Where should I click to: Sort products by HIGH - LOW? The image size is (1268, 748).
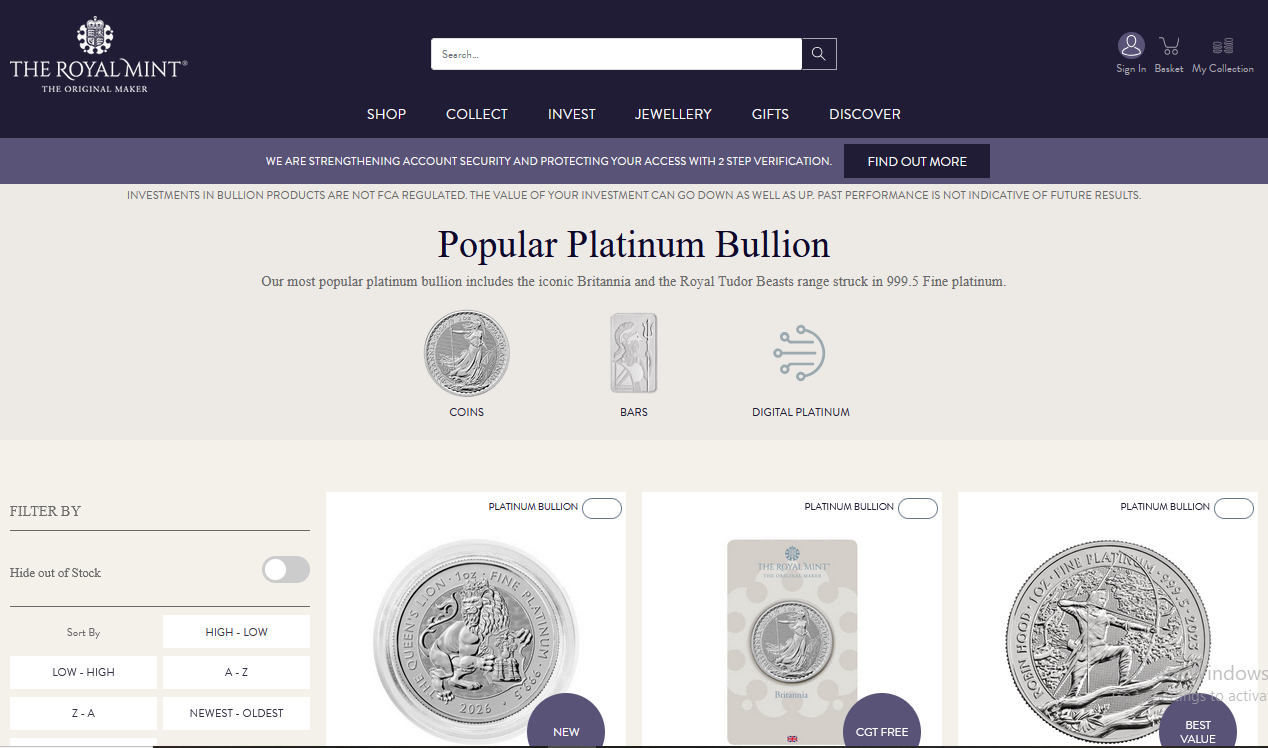tap(236, 631)
